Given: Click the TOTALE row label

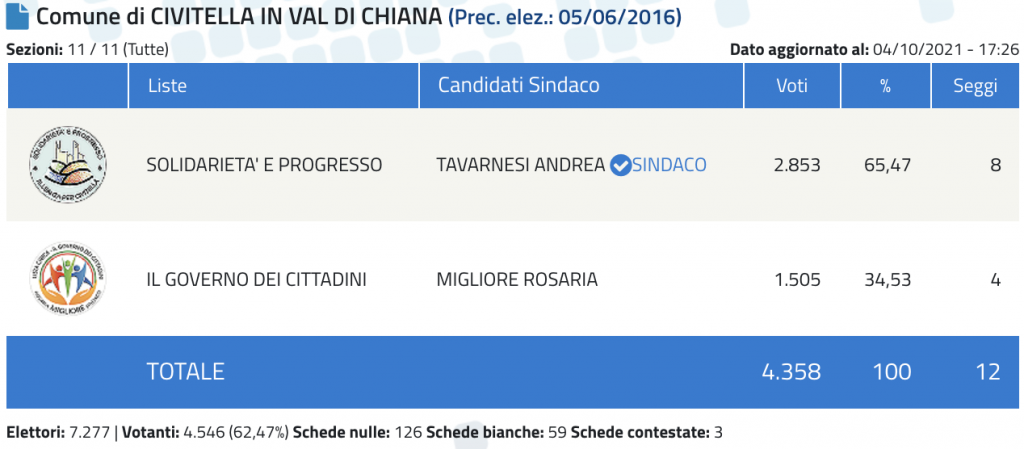Looking at the screenshot, I should point(185,372).
